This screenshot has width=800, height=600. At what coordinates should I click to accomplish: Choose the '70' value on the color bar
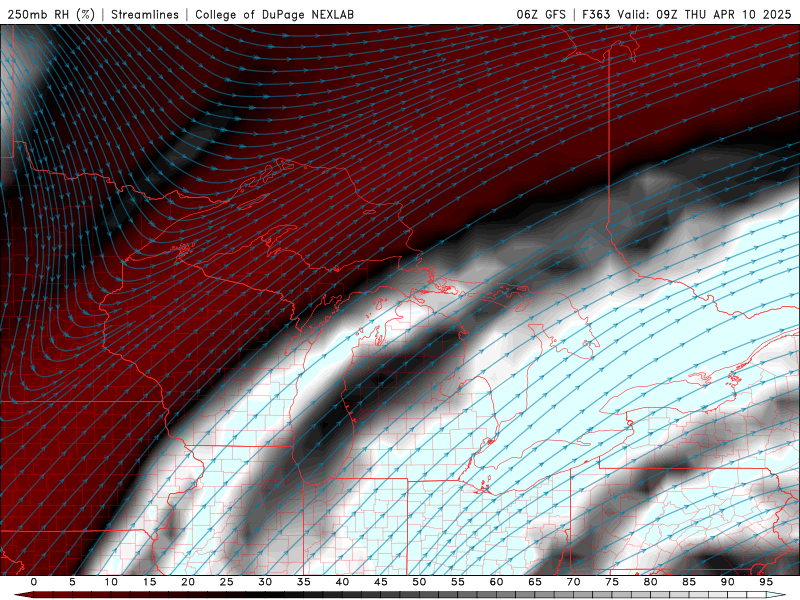pyautogui.click(x=573, y=582)
